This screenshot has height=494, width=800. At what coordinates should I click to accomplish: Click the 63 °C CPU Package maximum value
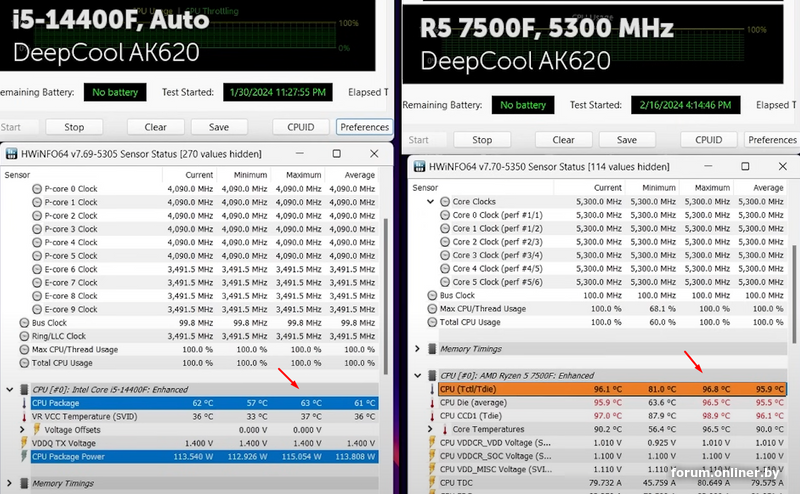pyautogui.click(x=311, y=403)
